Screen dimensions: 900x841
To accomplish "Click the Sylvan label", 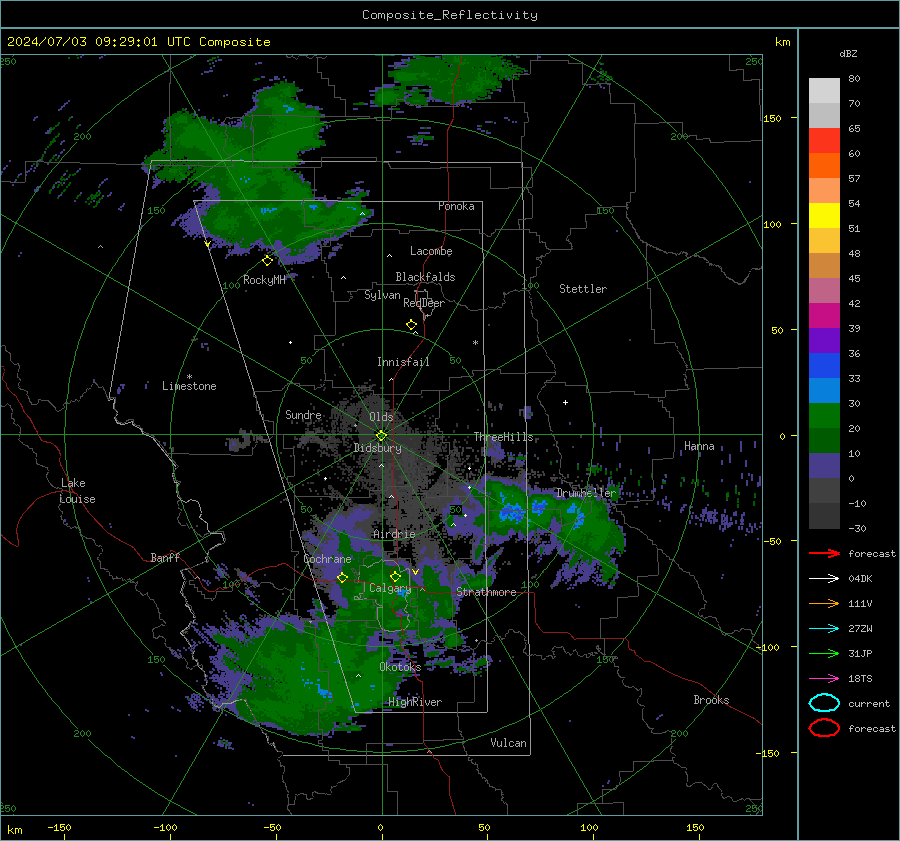I will pos(382,295).
